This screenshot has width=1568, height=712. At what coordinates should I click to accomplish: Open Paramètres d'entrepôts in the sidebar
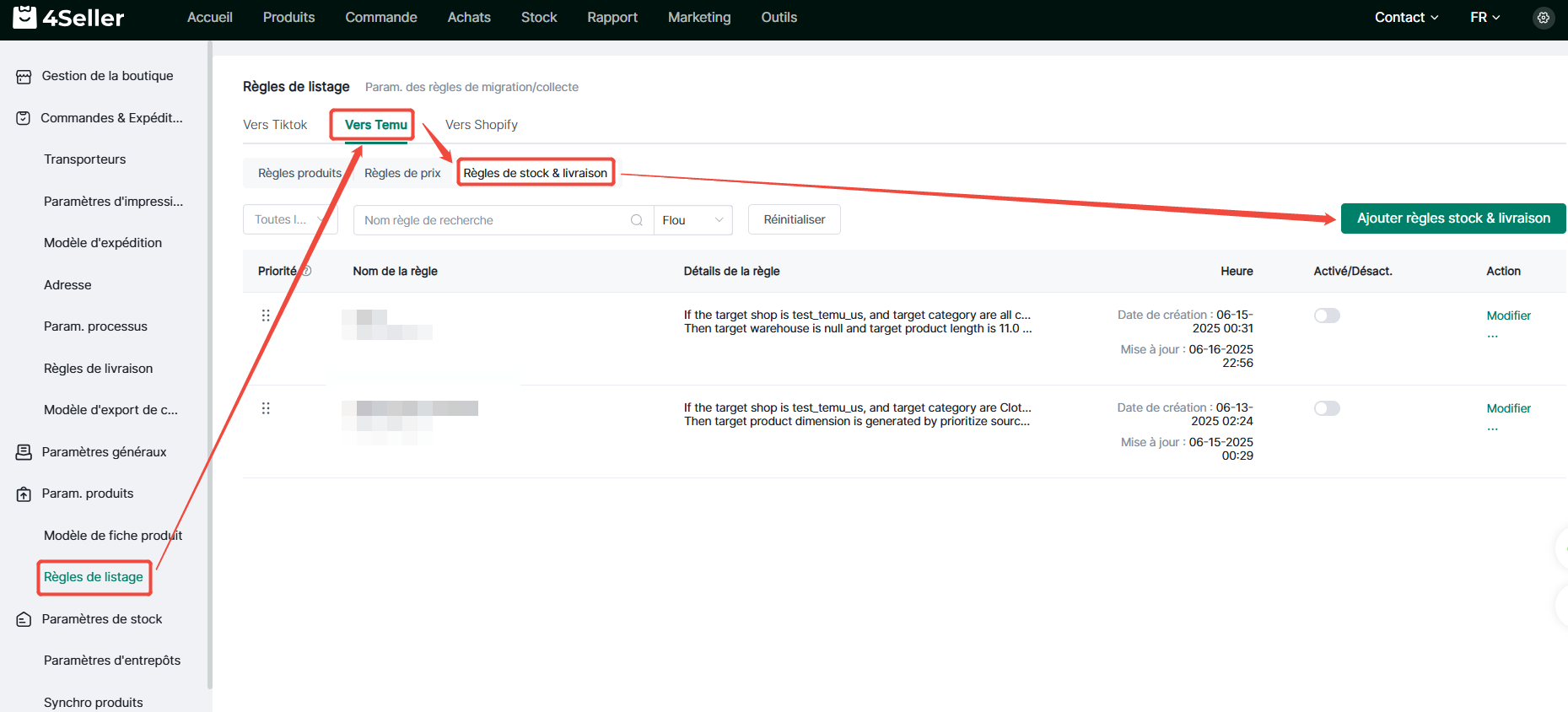coord(112,661)
